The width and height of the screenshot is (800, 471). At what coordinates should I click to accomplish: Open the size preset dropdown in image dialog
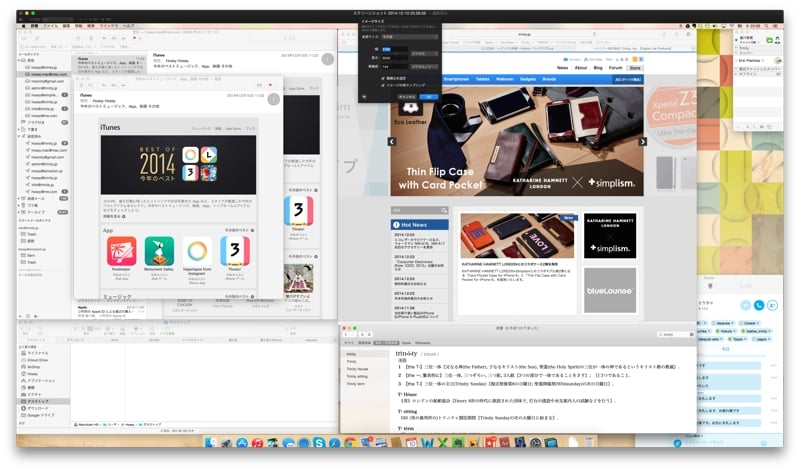tap(412, 36)
